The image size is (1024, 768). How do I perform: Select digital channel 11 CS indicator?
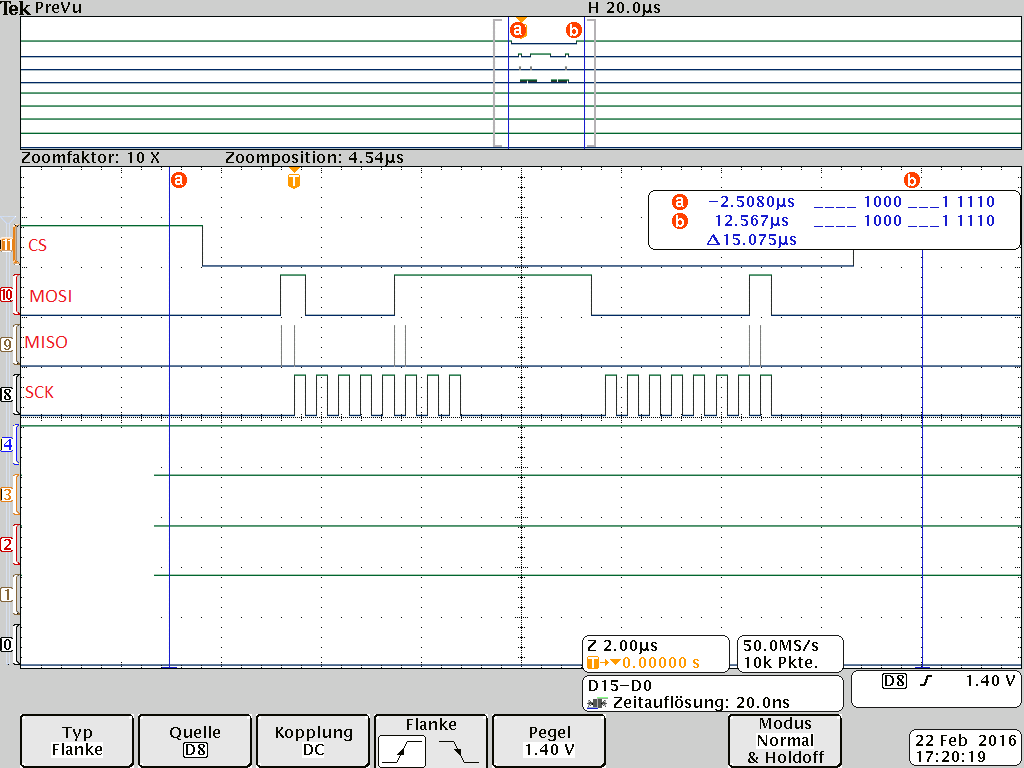[x=7, y=245]
